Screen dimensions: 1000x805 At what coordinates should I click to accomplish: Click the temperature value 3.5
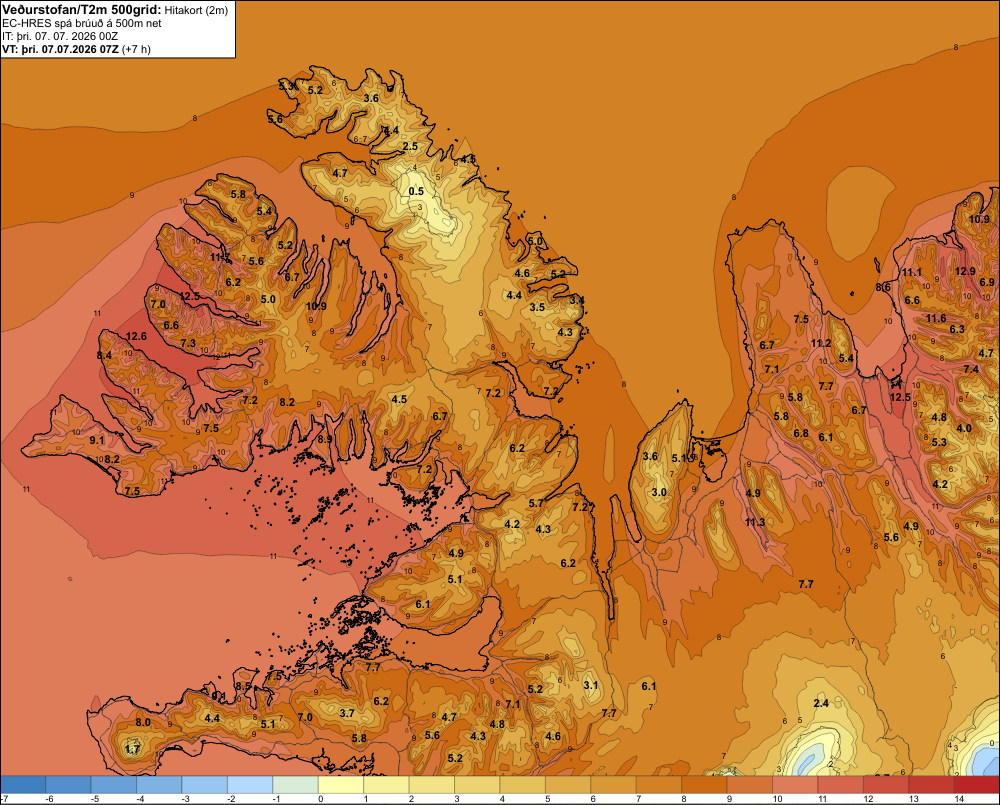click(x=537, y=307)
